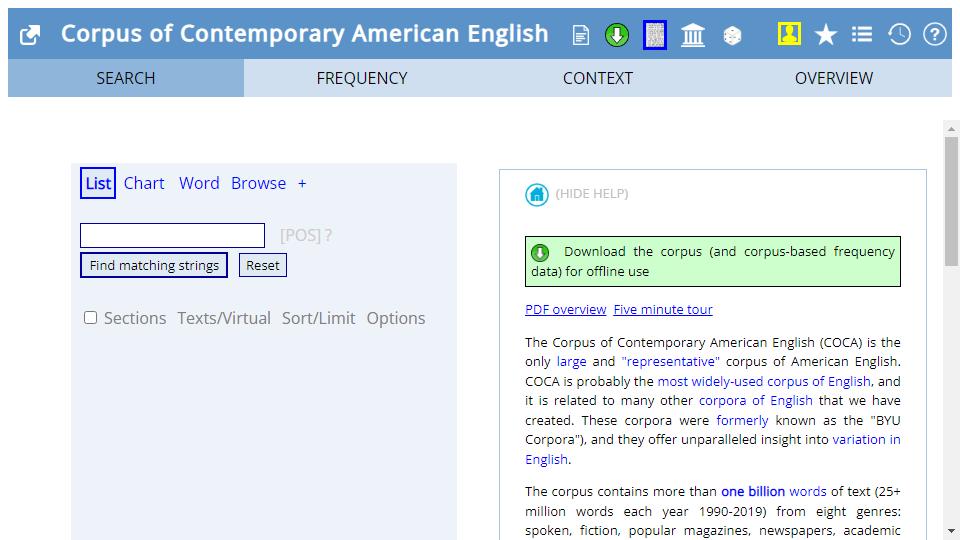The width and height of the screenshot is (960, 540).
Task: Click the star favorites icon
Action: [x=825, y=35]
